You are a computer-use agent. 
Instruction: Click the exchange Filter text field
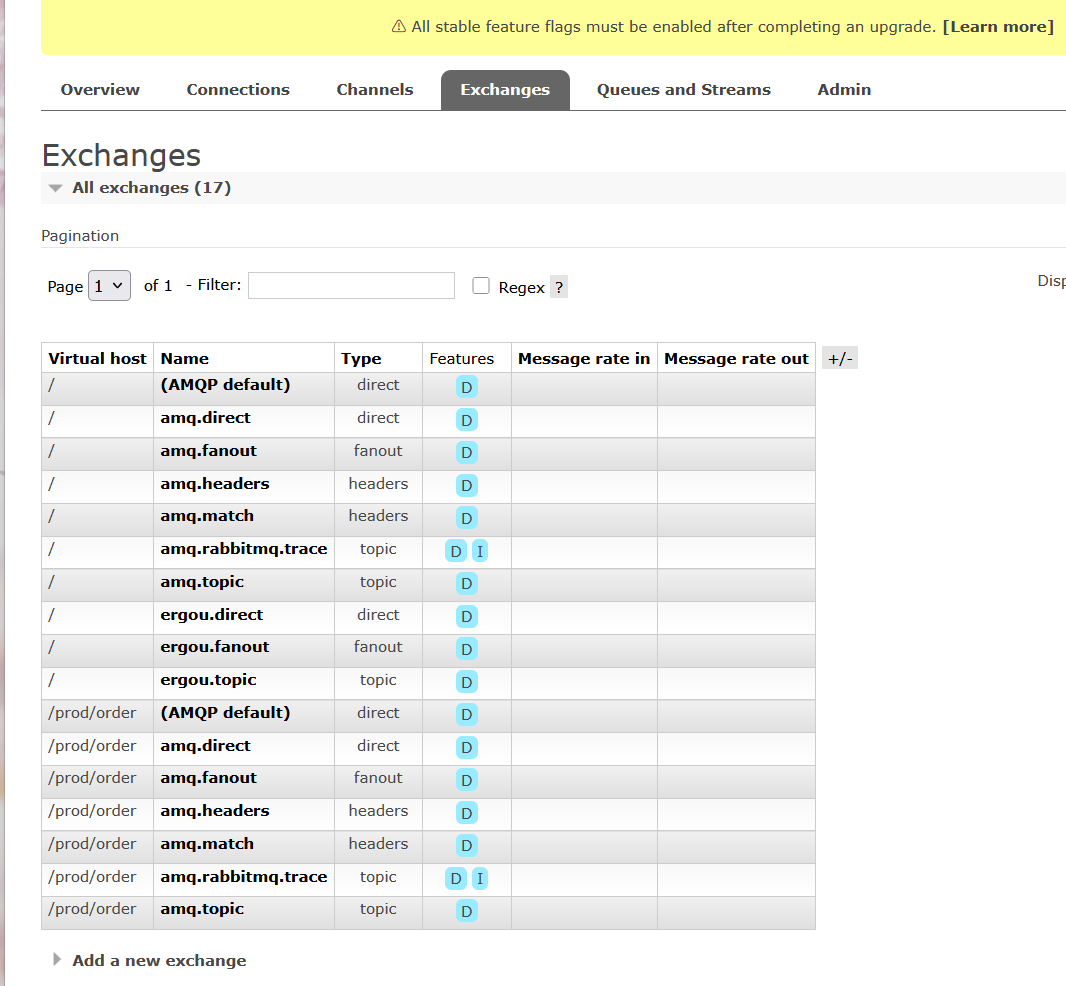pyautogui.click(x=351, y=286)
